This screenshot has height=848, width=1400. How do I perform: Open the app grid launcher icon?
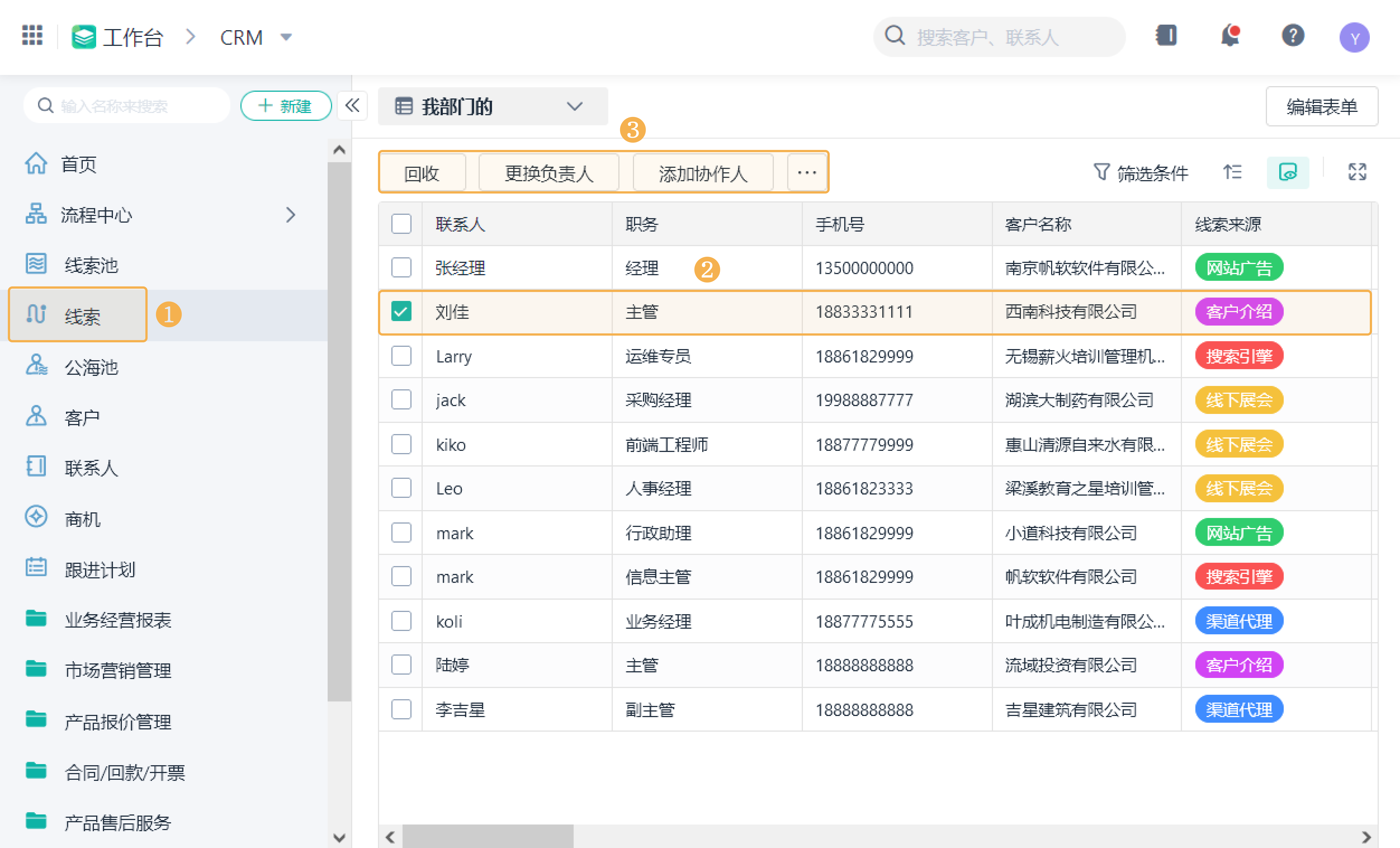[x=32, y=35]
